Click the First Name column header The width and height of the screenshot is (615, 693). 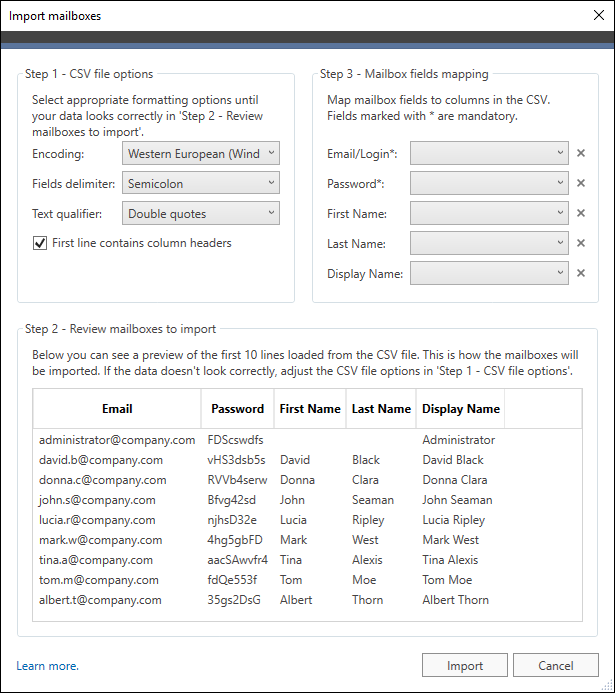pos(310,409)
